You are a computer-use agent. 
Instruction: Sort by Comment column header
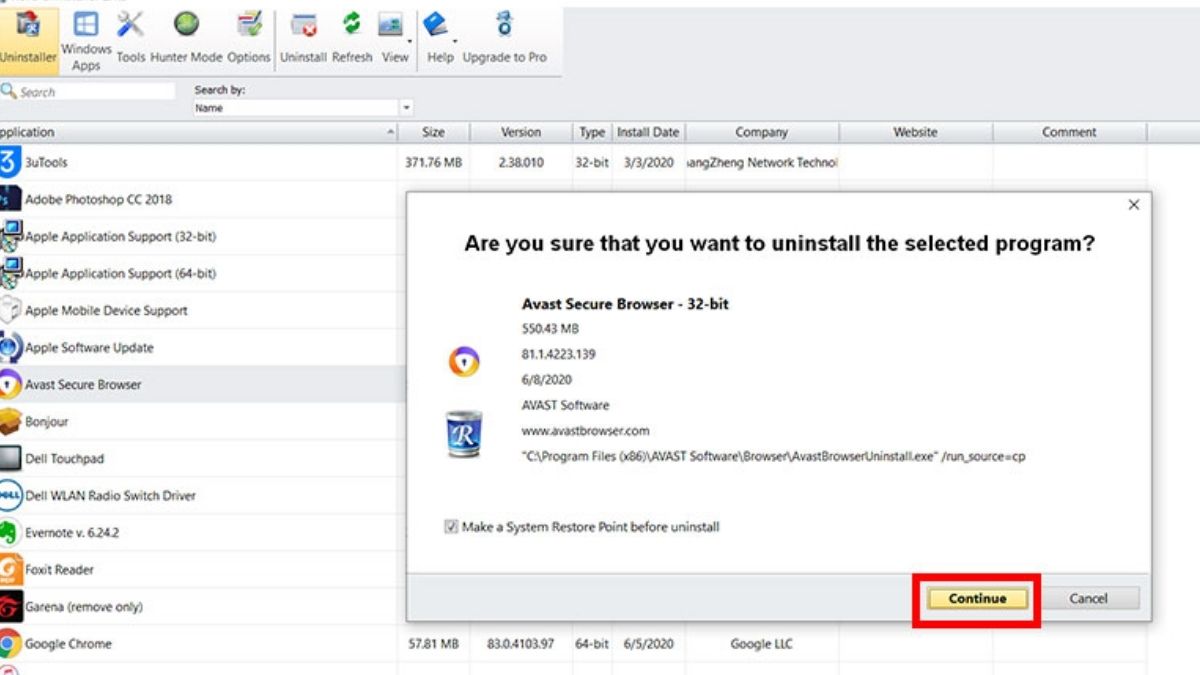click(x=1069, y=132)
